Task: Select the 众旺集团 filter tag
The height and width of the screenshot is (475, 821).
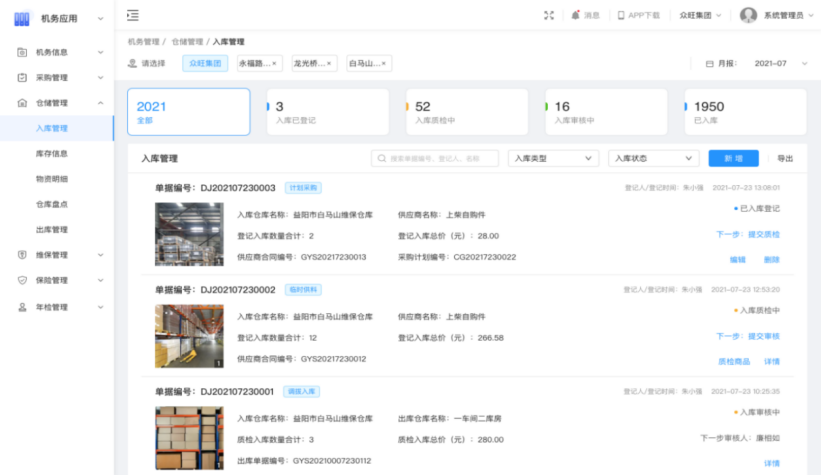Action: pyautogui.click(x=205, y=63)
